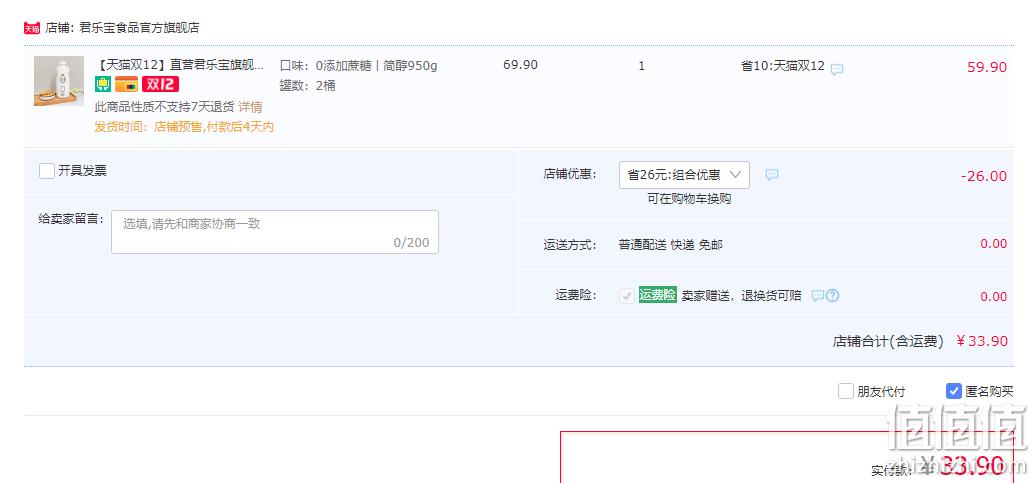Click the red 双12 promotion badge
This screenshot has width=1036, height=483.
pos(161,85)
